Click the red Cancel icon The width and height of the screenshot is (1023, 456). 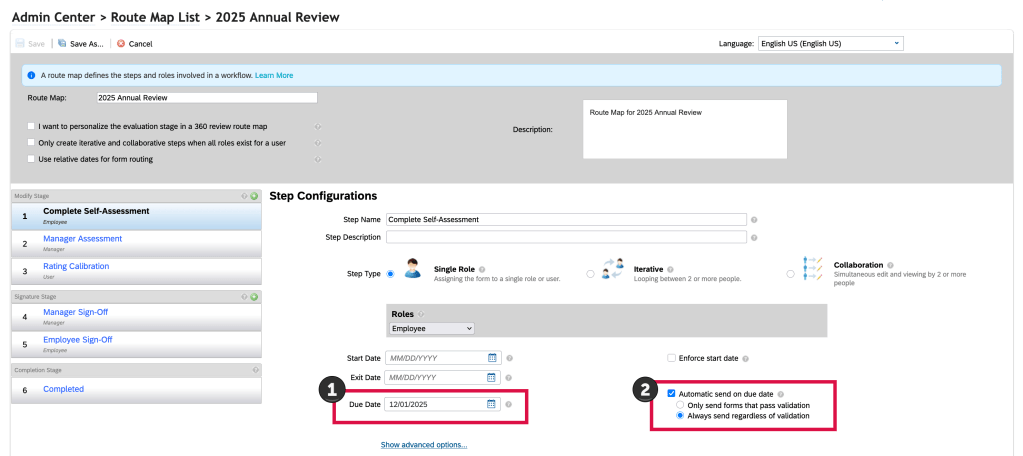121,44
